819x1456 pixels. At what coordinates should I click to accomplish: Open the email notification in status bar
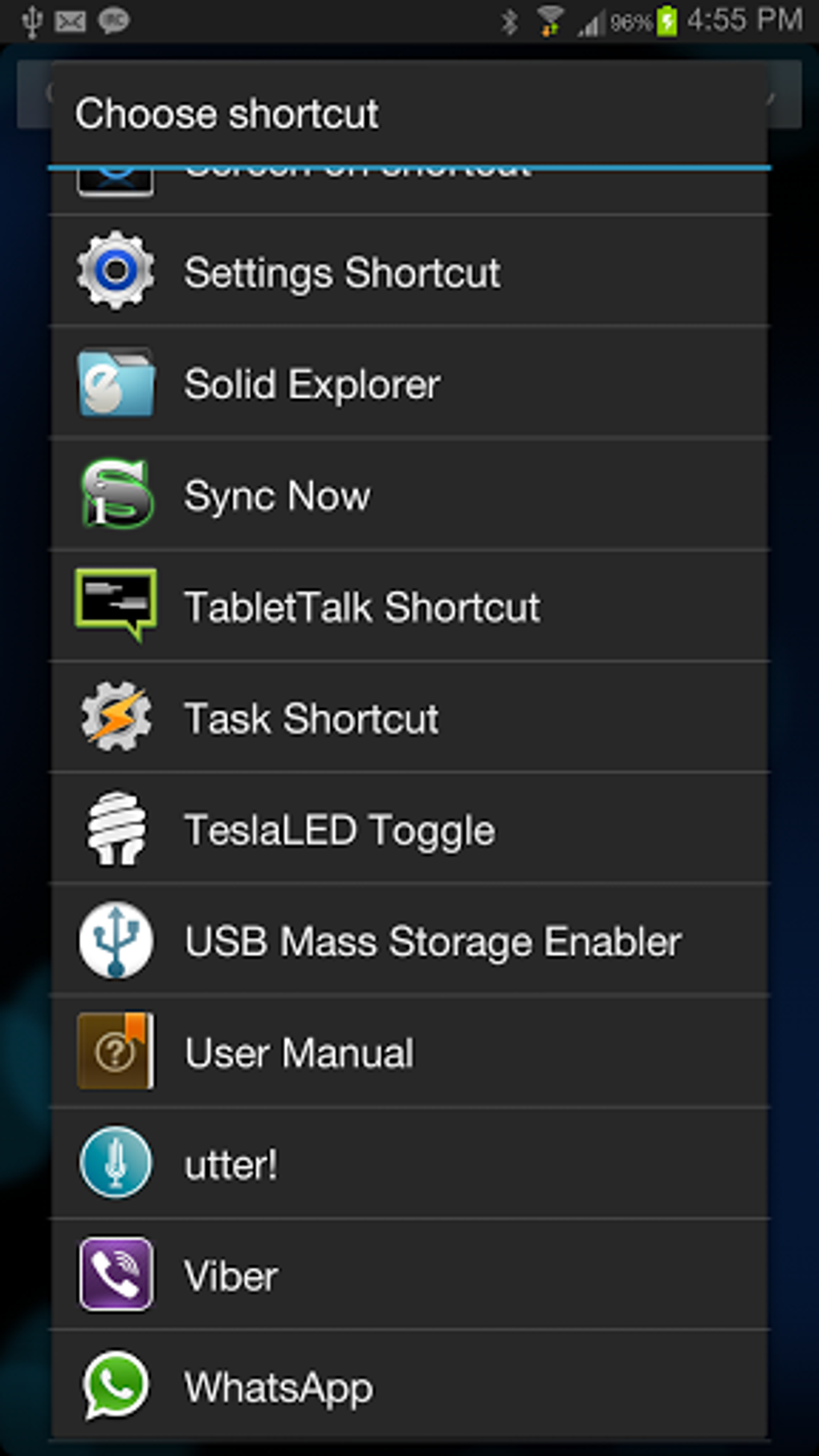[x=70, y=21]
